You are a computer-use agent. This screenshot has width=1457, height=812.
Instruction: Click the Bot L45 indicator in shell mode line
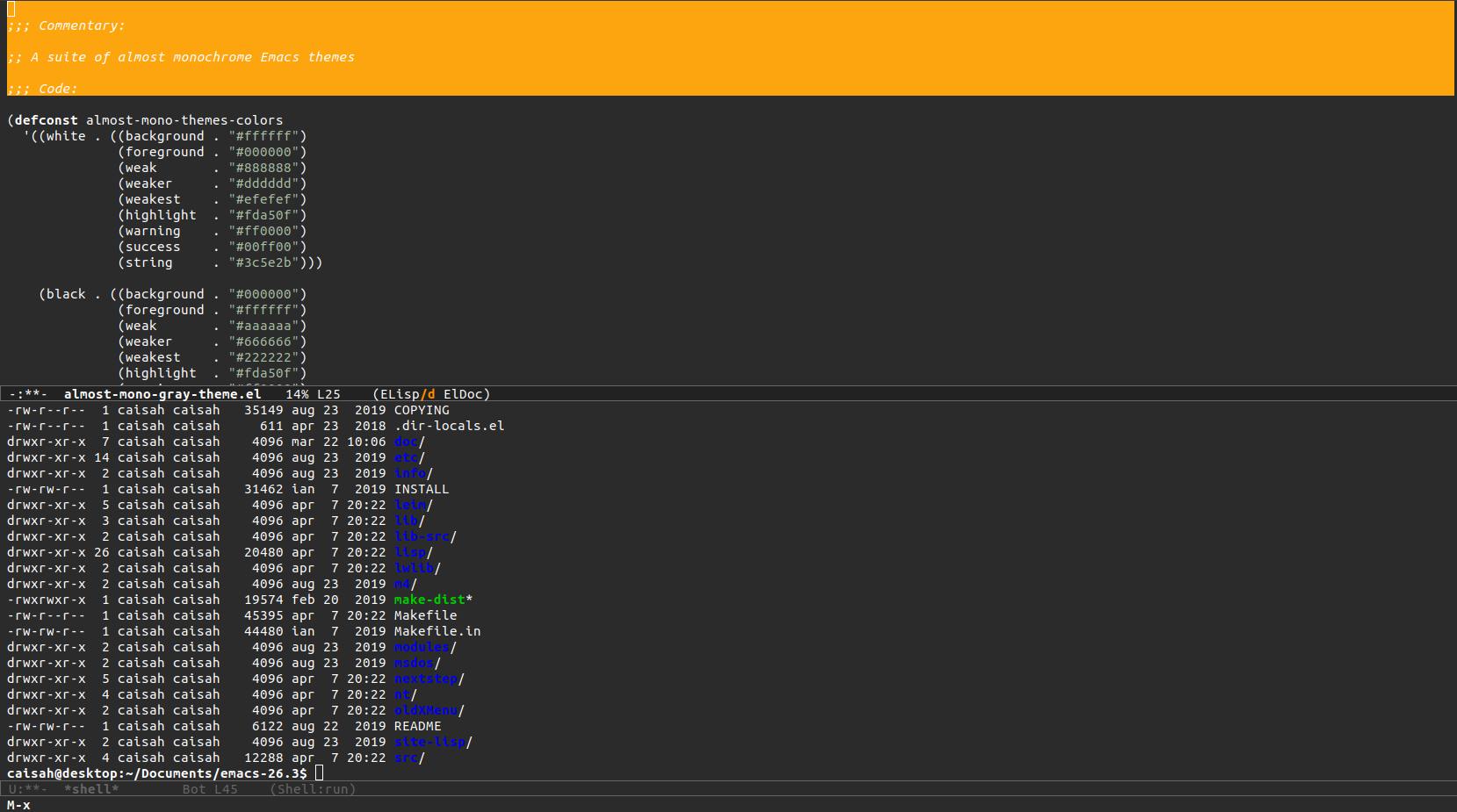(x=210, y=789)
